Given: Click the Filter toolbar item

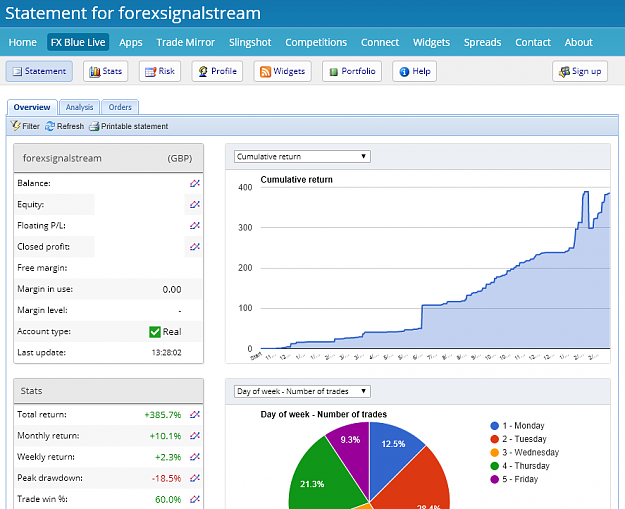Looking at the screenshot, I should pyautogui.click(x=25, y=126).
